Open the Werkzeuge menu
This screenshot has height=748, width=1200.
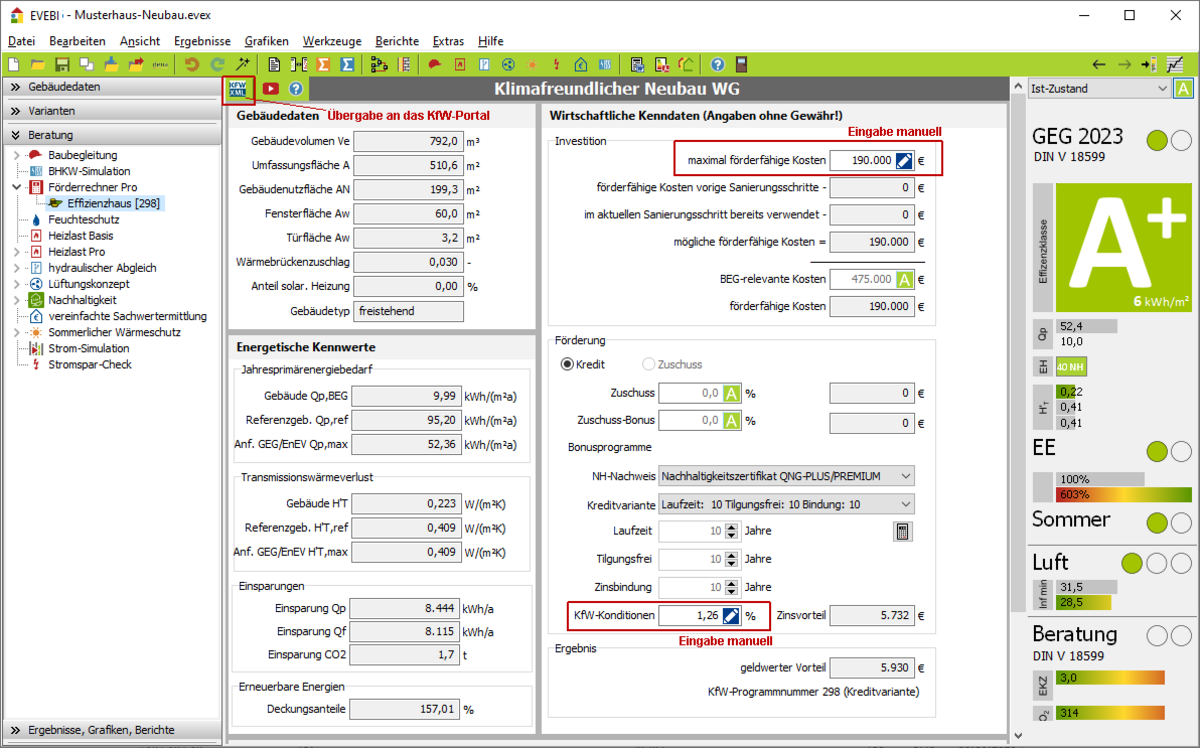pyautogui.click(x=333, y=41)
